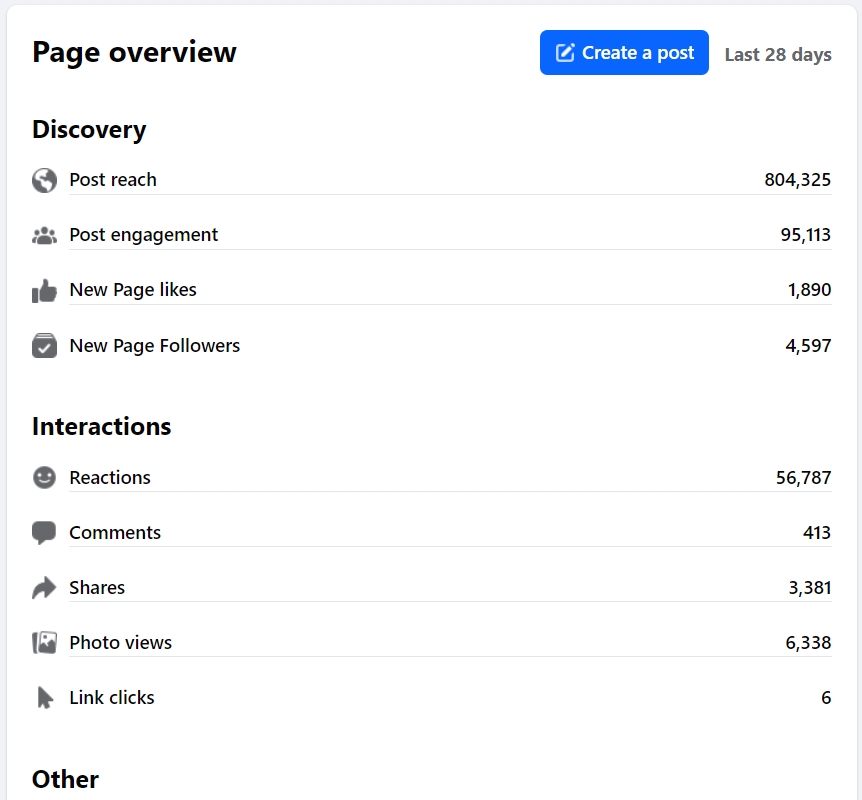Click the Link clicks label
The height and width of the screenshot is (800, 862).
pyautogui.click(x=112, y=698)
